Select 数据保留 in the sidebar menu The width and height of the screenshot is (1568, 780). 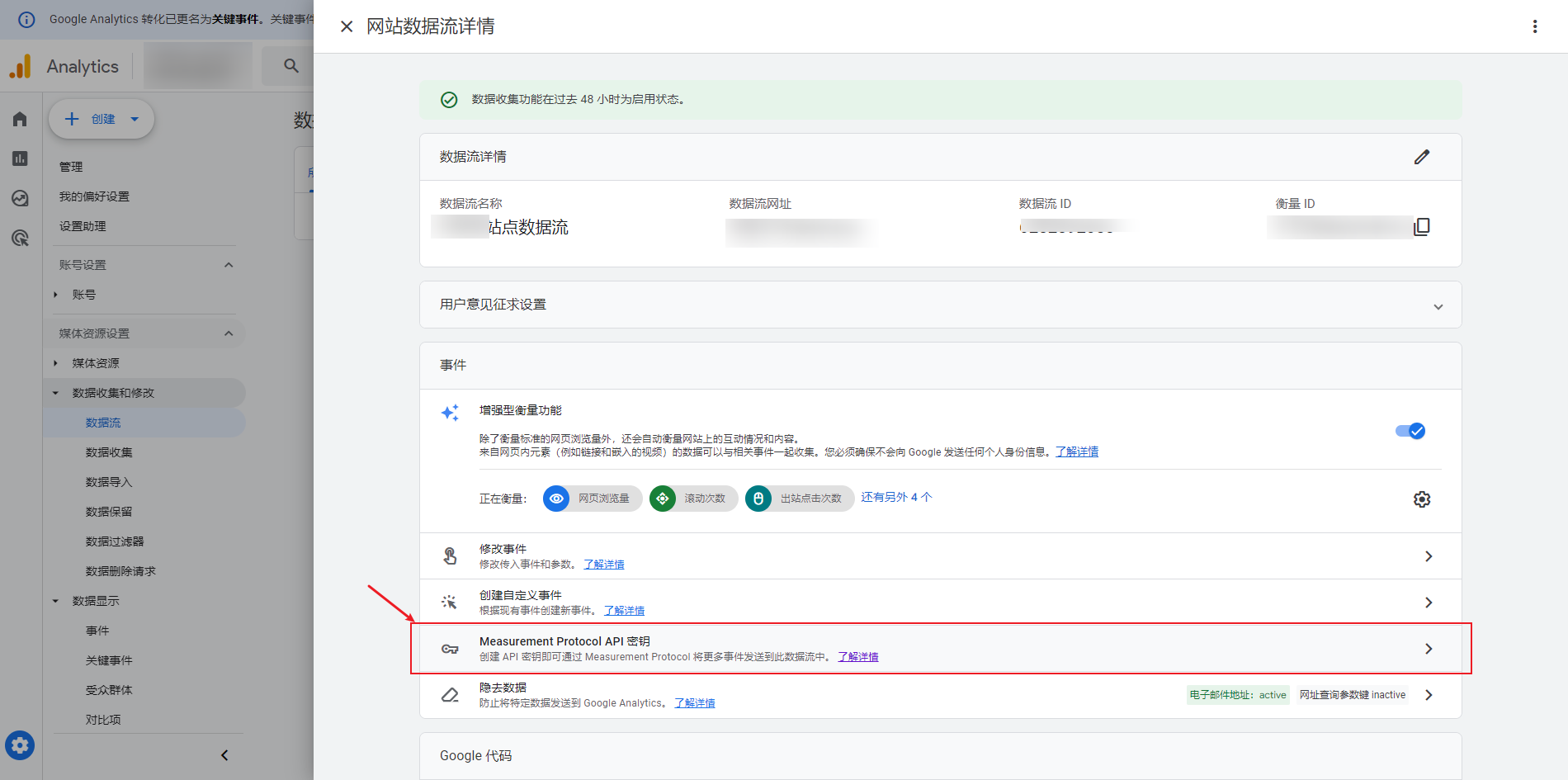[x=109, y=512]
